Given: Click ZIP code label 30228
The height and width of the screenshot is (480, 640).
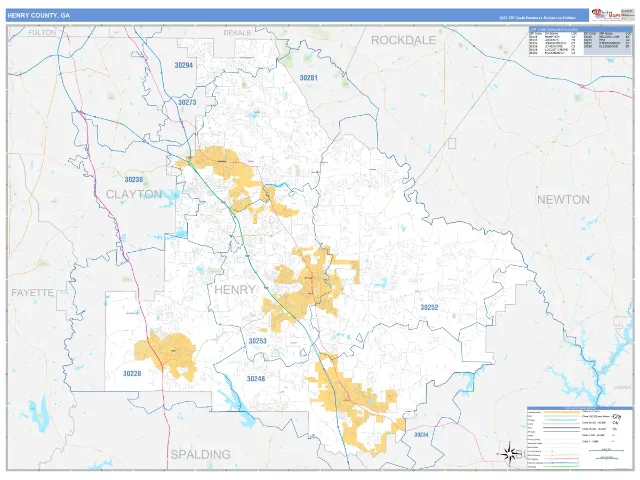Looking at the screenshot, I should click(132, 373).
